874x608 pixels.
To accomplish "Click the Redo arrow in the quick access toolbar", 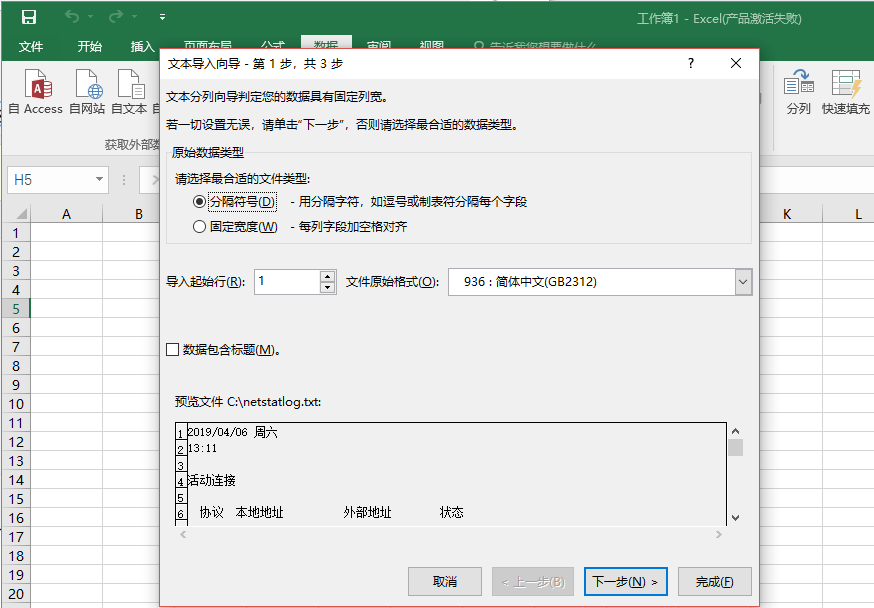I will click(116, 16).
